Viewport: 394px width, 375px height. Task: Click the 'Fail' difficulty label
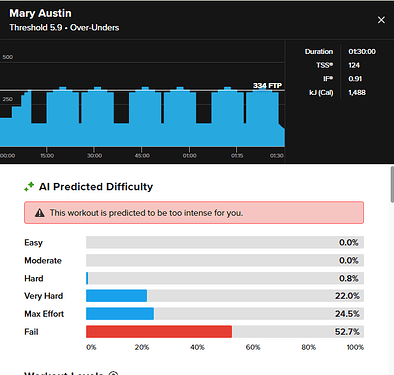(31, 332)
